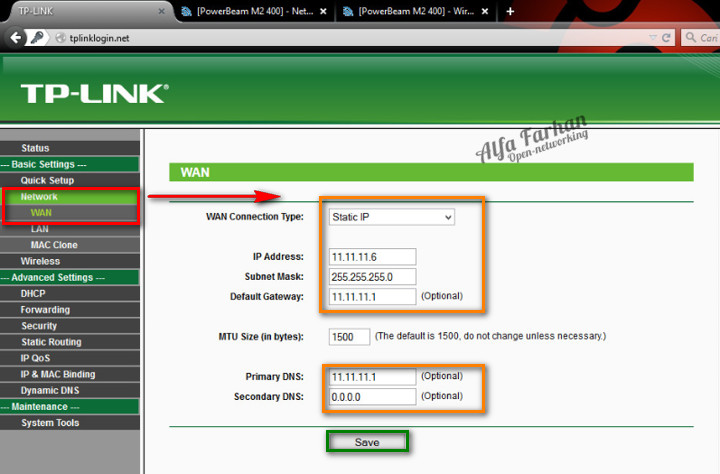This screenshot has width=720, height=474.
Task: Click the Basic Settings section header
Action: pyautogui.click(x=70, y=164)
